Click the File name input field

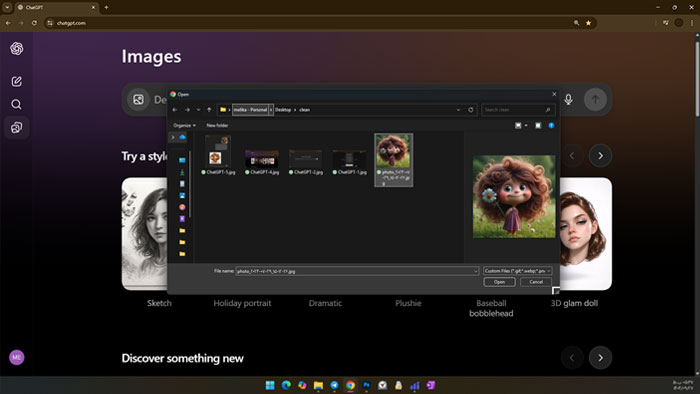(x=356, y=271)
